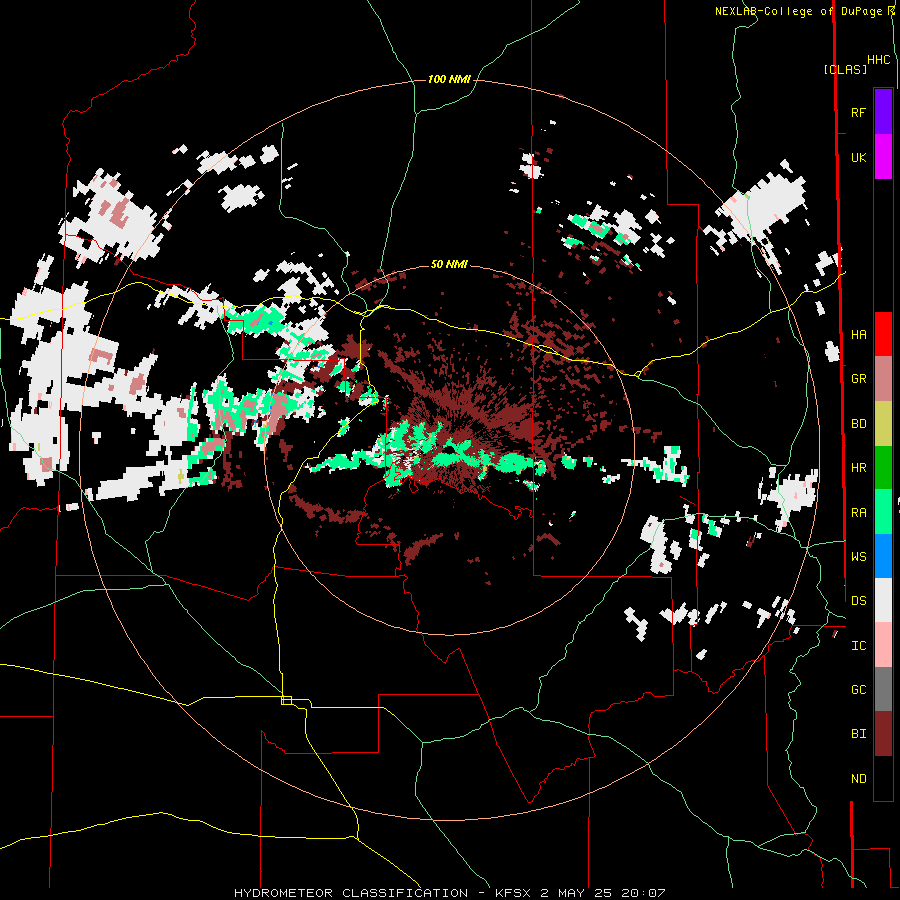Click the yellow highway junction square marker
Viewport: 900px width, 900px height.
click(286, 700)
